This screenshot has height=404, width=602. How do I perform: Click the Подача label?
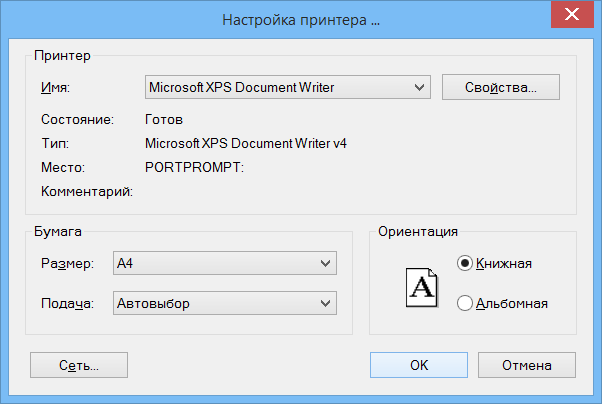pyautogui.click(x=68, y=304)
